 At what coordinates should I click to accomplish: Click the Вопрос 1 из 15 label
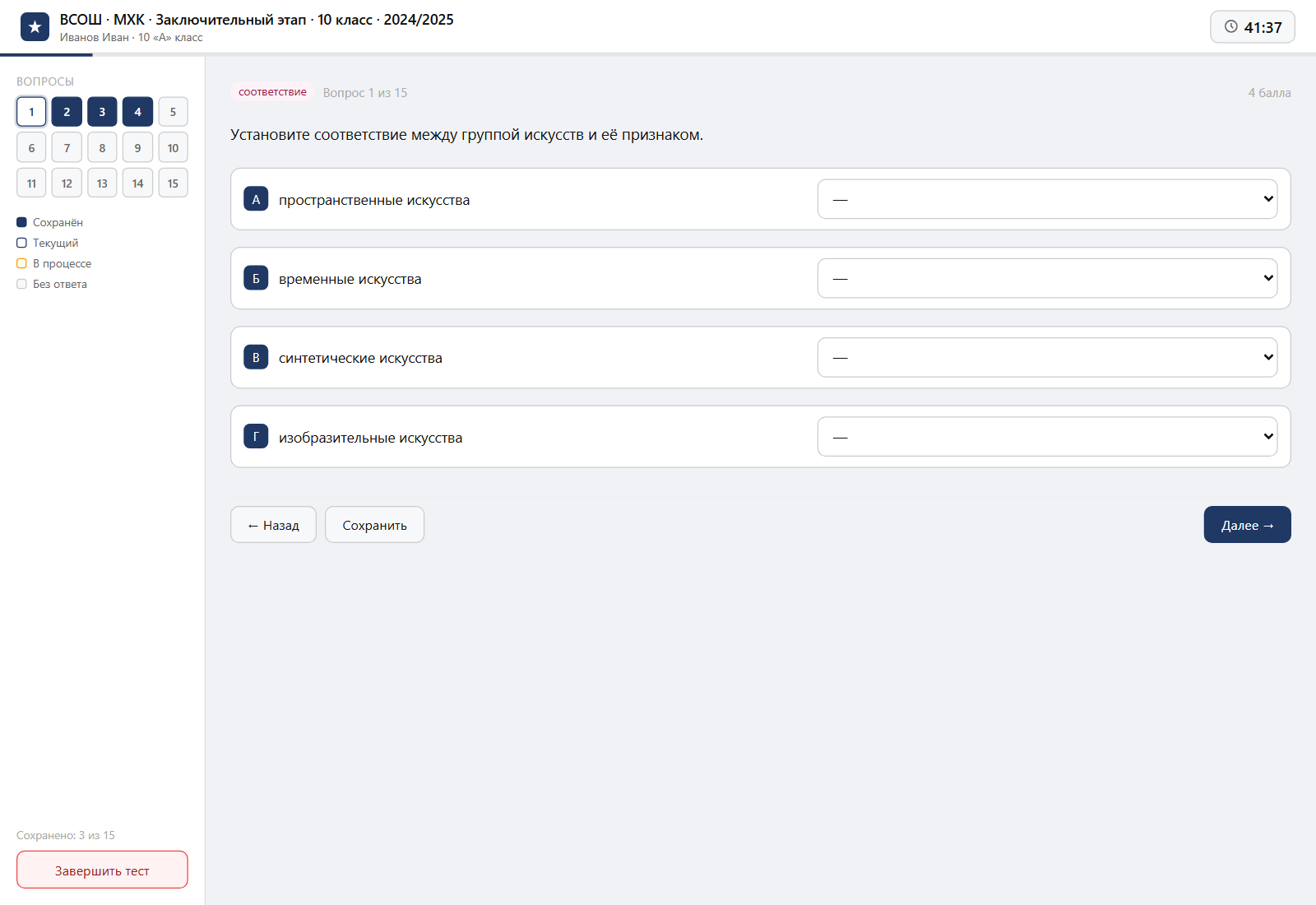(x=365, y=93)
